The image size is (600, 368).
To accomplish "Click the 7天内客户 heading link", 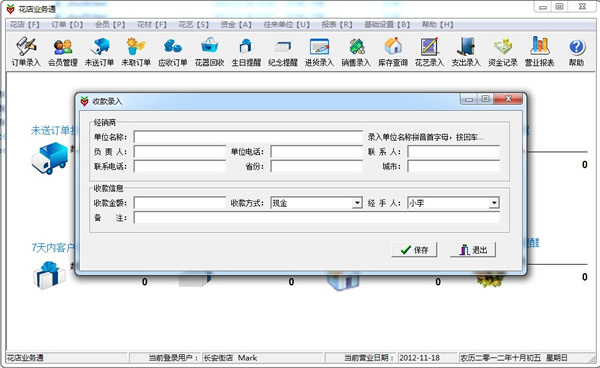I will (53, 248).
